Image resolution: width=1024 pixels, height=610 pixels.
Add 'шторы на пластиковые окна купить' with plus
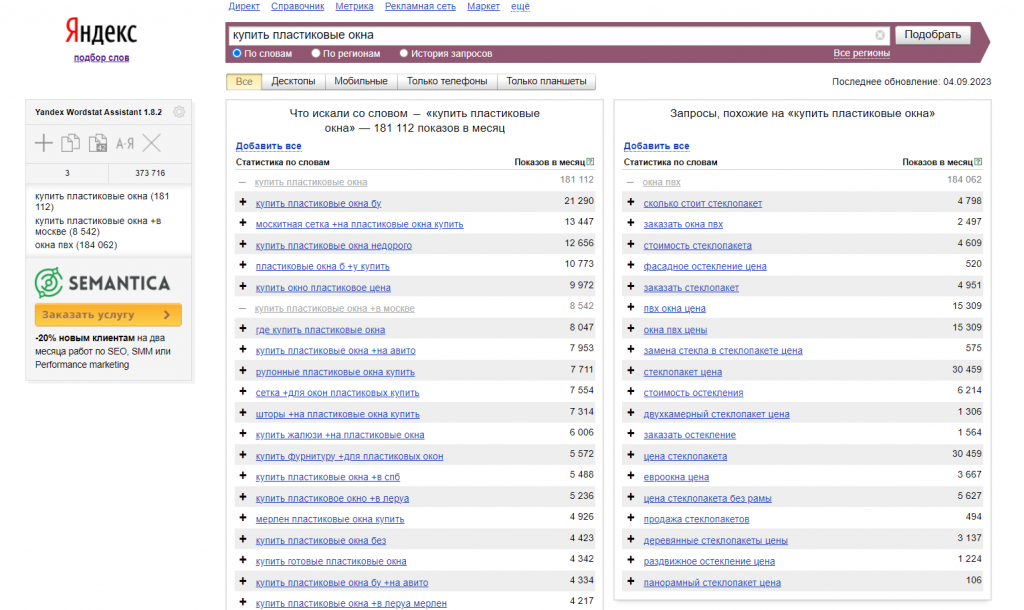pos(243,413)
